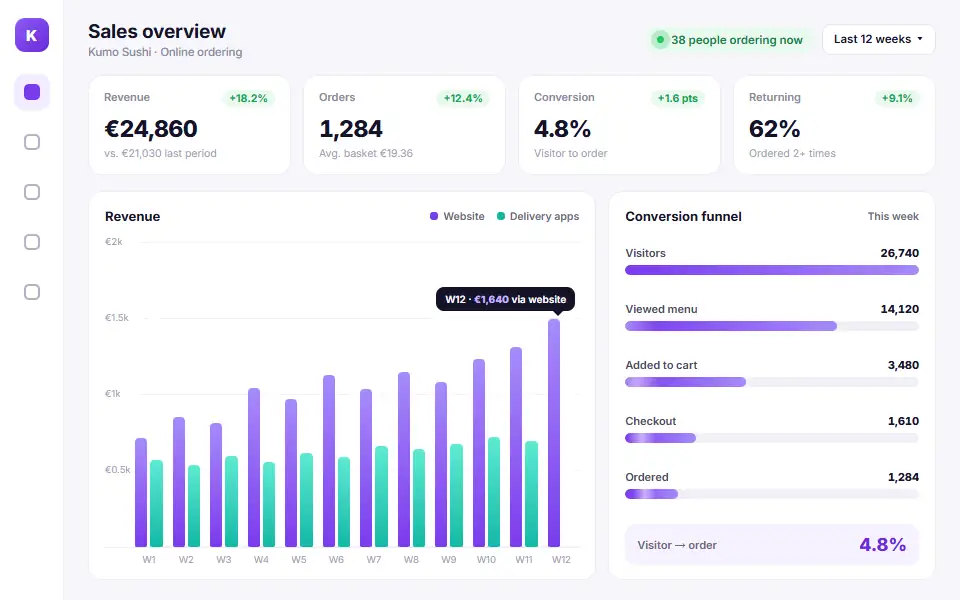
Task: Click the Kumo Sushi · Online ordering subtitle
Action: (x=165, y=52)
